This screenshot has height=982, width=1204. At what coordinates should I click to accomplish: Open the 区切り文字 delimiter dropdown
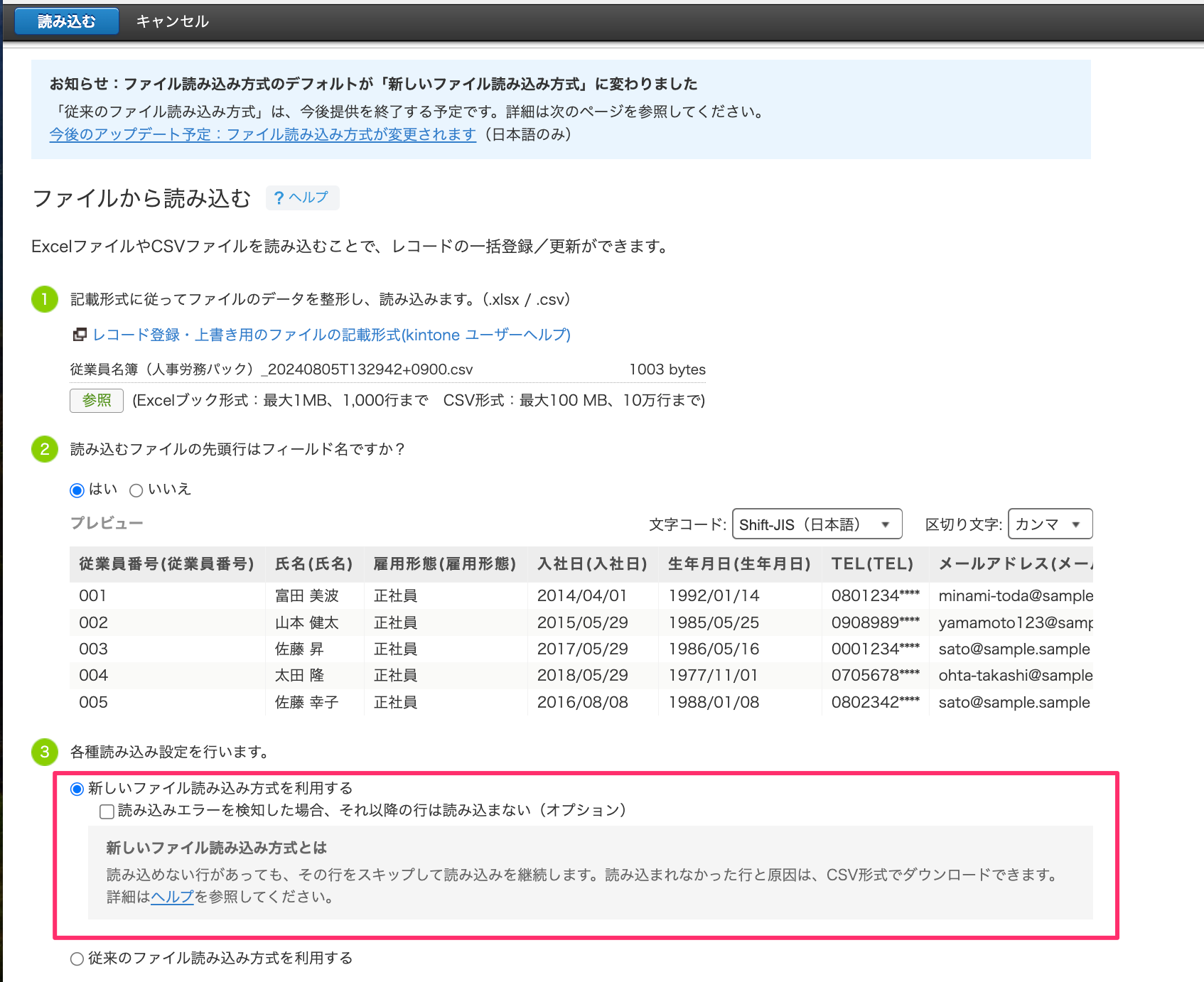1050,524
